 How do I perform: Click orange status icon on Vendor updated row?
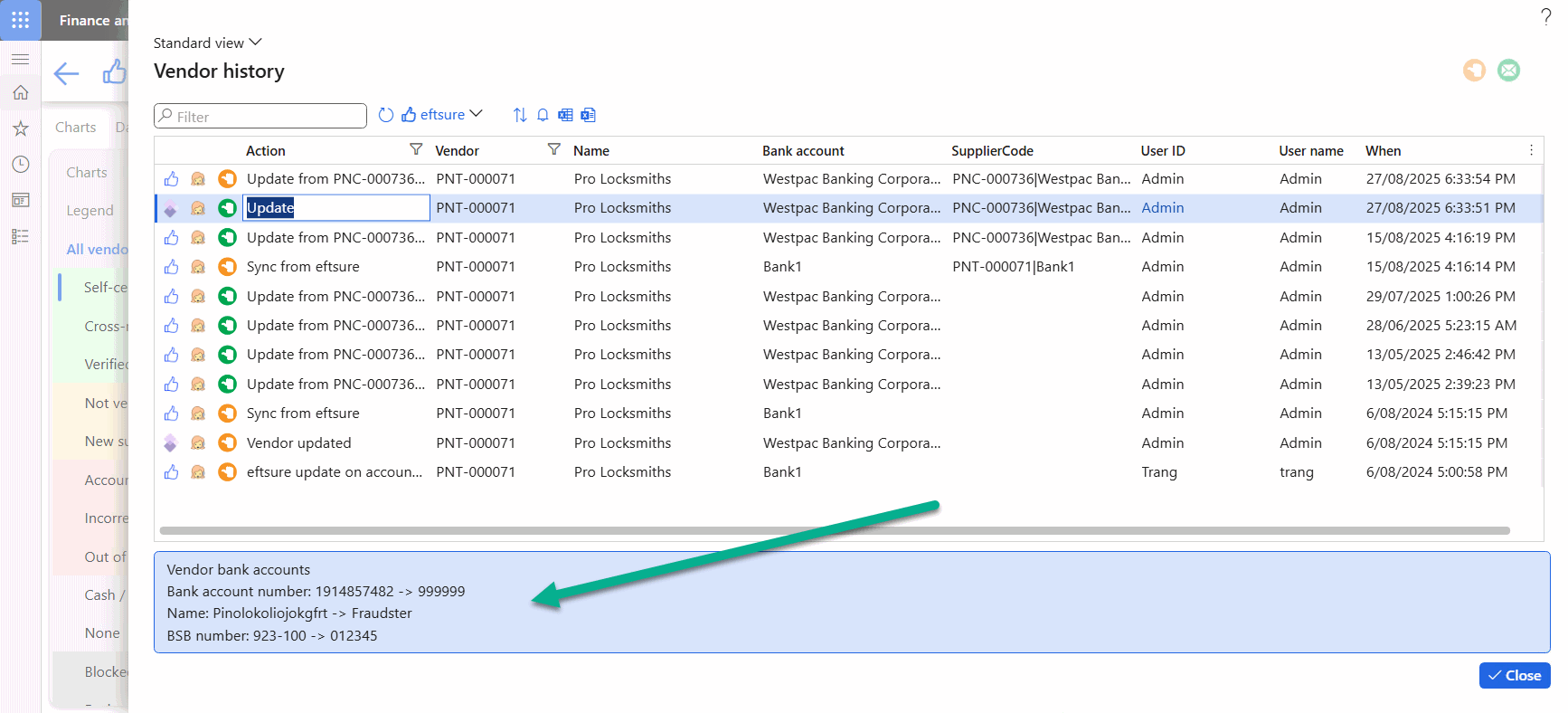point(228,443)
